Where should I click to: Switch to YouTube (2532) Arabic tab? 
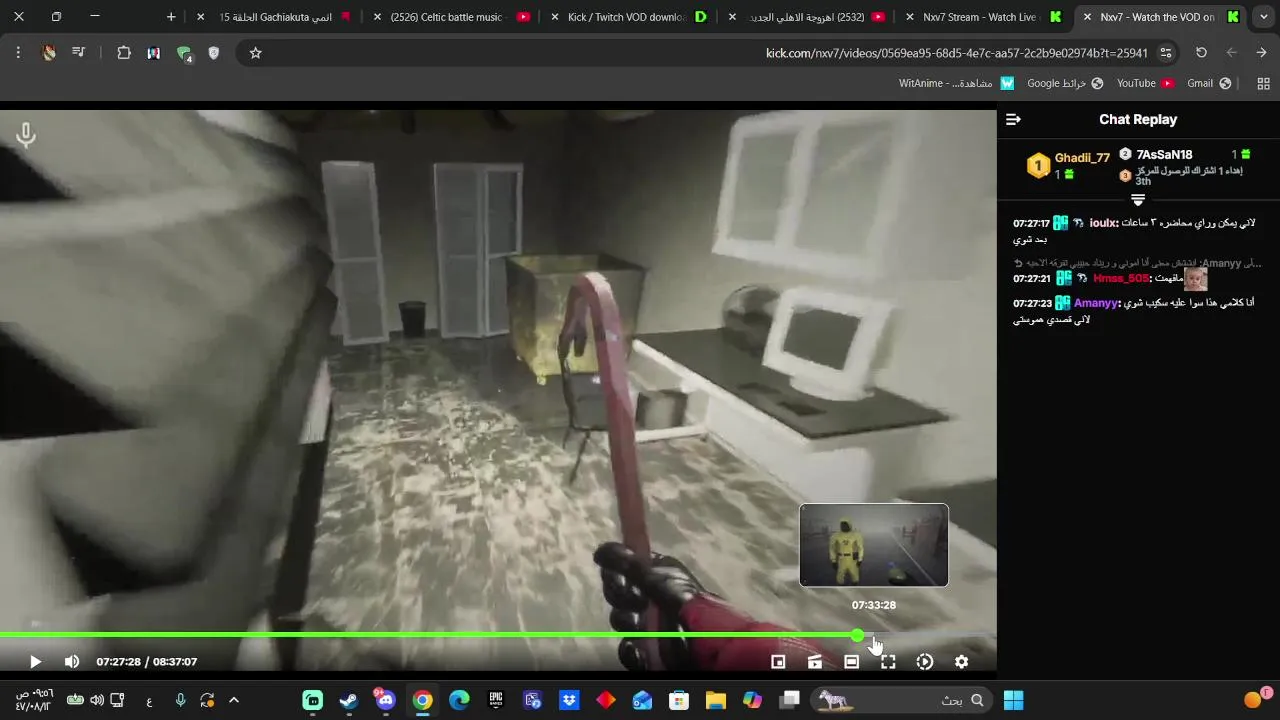(805, 17)
